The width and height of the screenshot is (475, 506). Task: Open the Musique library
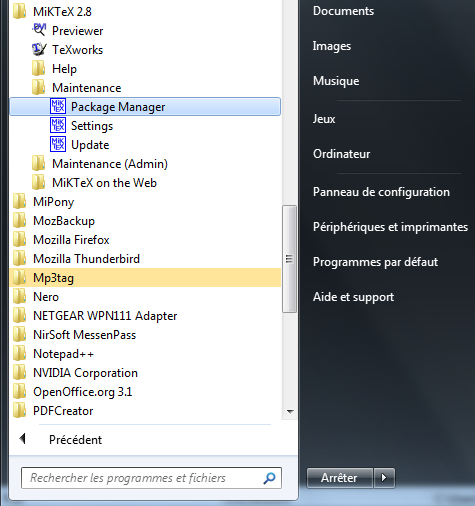(x=336, y=81)
